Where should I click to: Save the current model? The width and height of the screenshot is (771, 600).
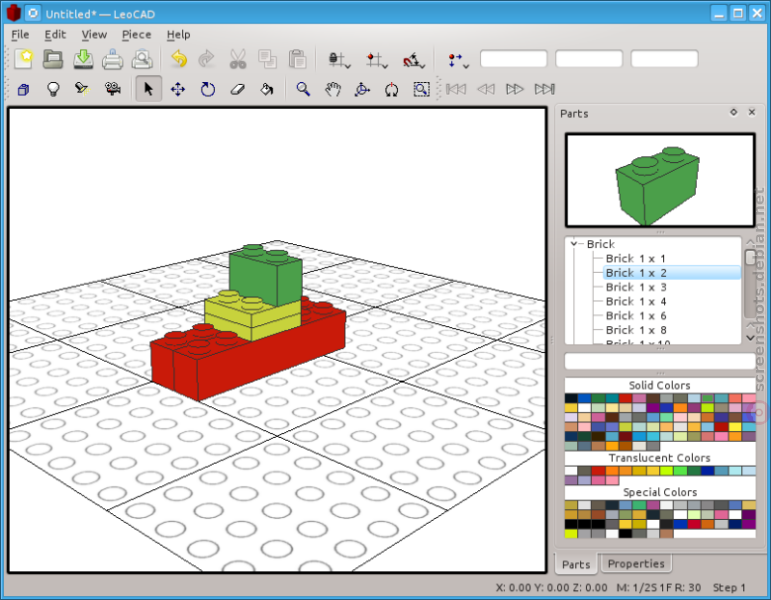click(x=83, y=59)
